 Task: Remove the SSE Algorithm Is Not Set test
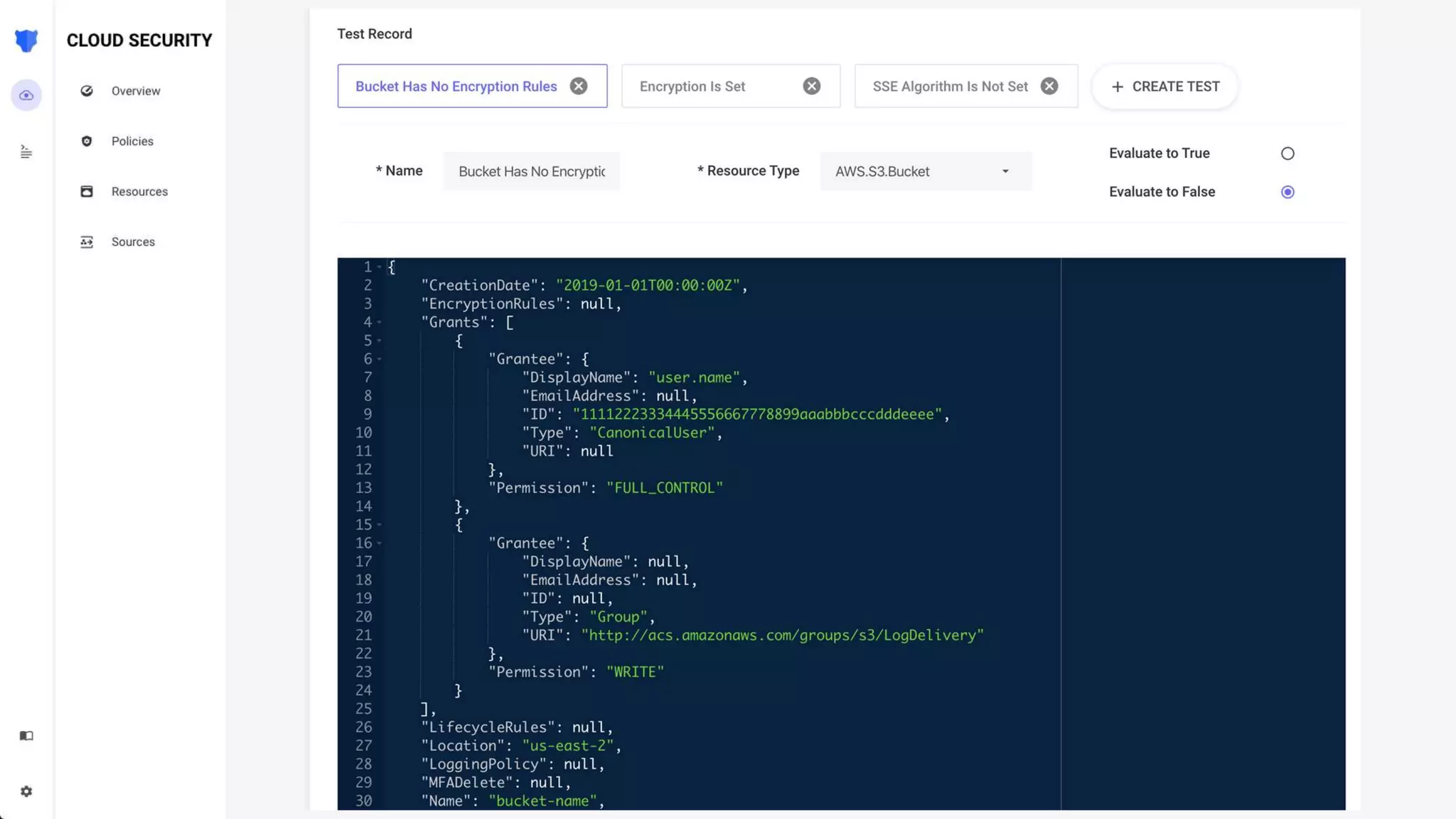tap(1049, 86)
